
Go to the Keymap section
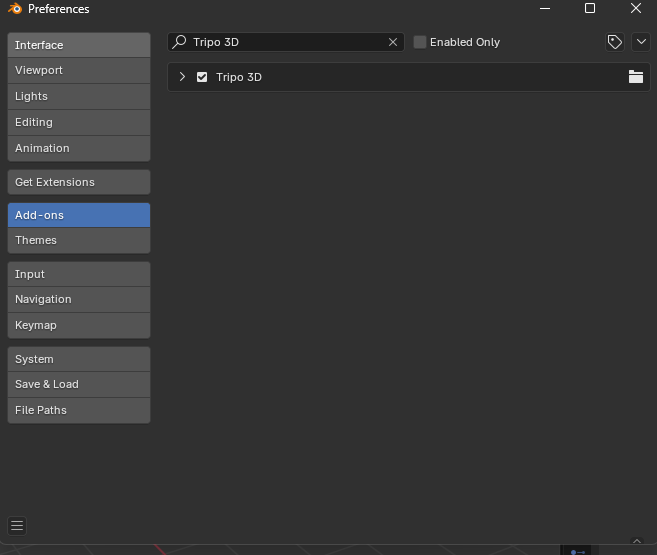(x=79, y=325)
